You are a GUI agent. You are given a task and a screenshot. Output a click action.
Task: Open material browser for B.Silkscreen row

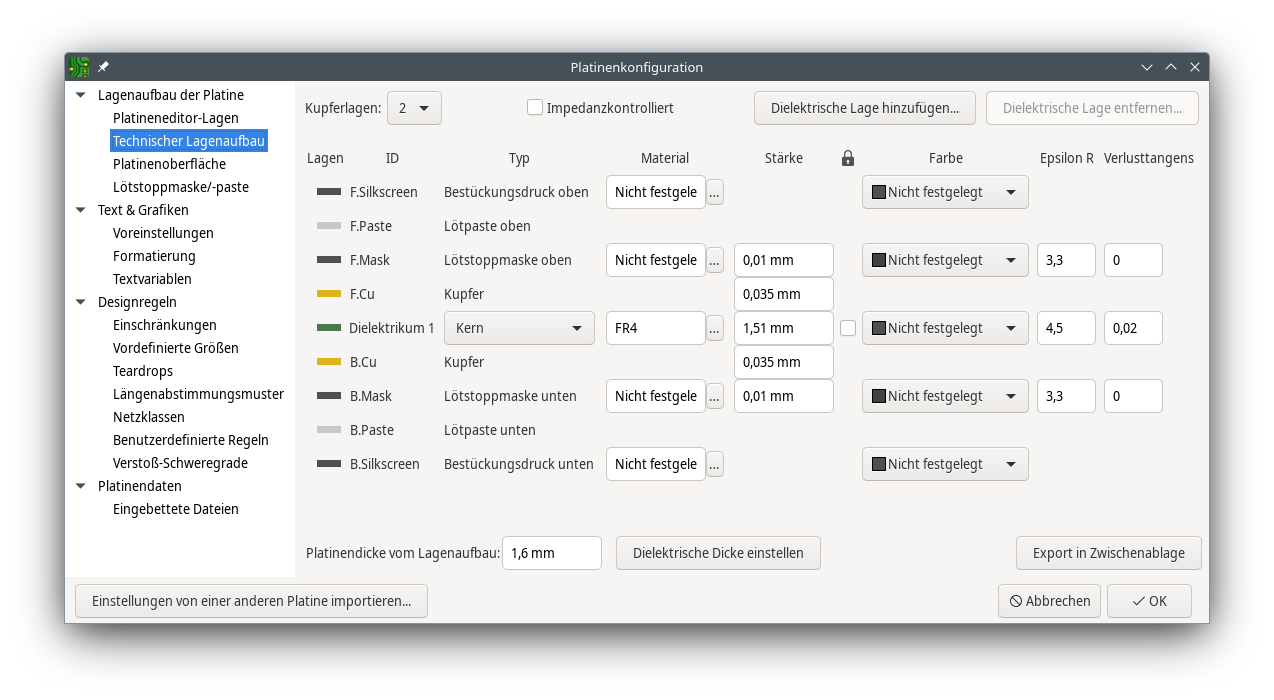click(x=715, y=464)
